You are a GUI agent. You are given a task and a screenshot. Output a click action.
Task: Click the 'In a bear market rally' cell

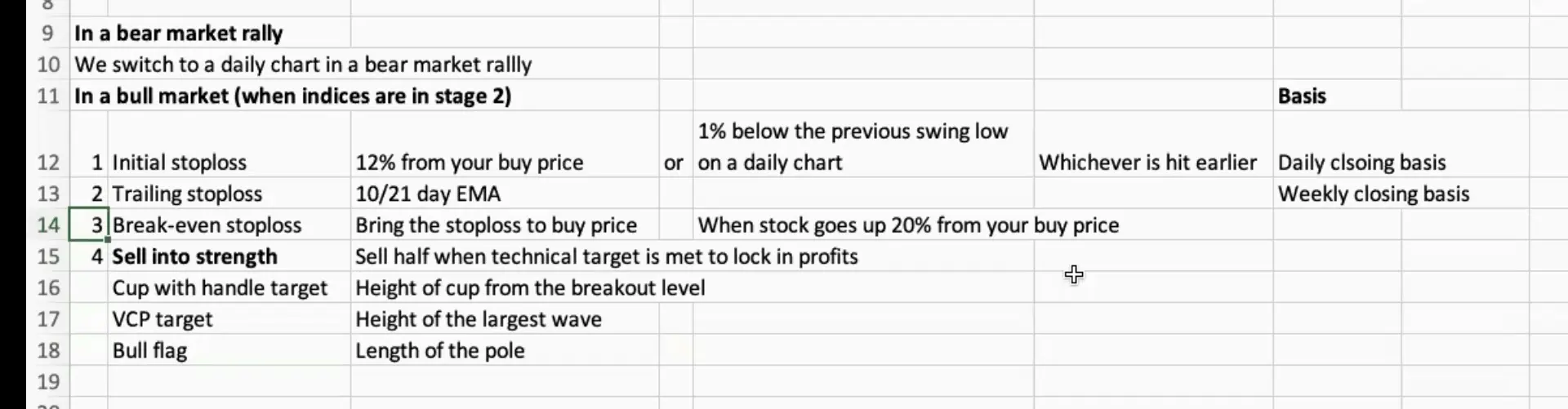(179, 33)
